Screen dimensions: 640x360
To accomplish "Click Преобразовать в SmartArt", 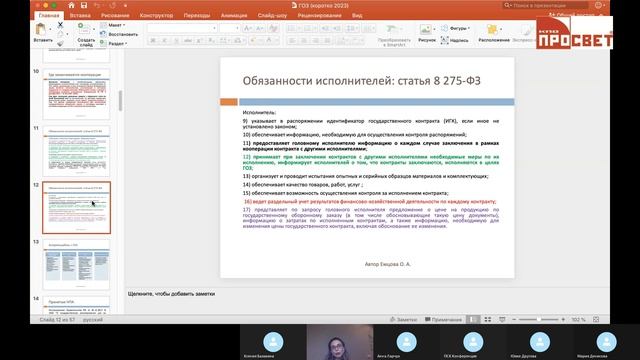I will pos(394,35).
